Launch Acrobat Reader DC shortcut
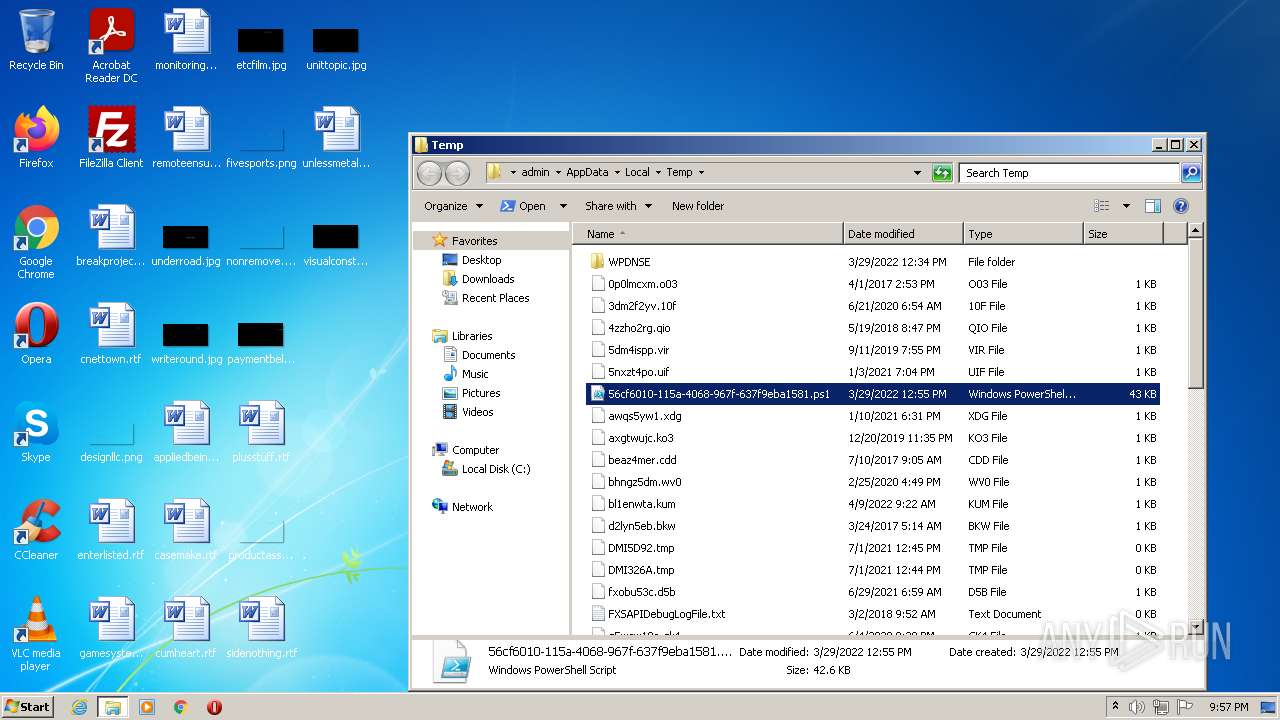Screen dimensions: 1280x720 click(x=111, y=46)
